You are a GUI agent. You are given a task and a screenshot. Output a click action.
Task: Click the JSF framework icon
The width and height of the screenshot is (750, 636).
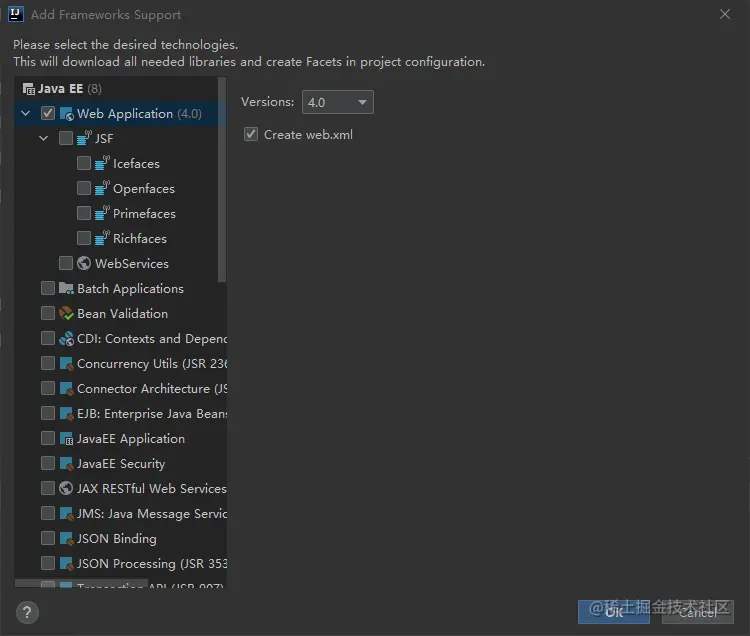pos(84,138)
